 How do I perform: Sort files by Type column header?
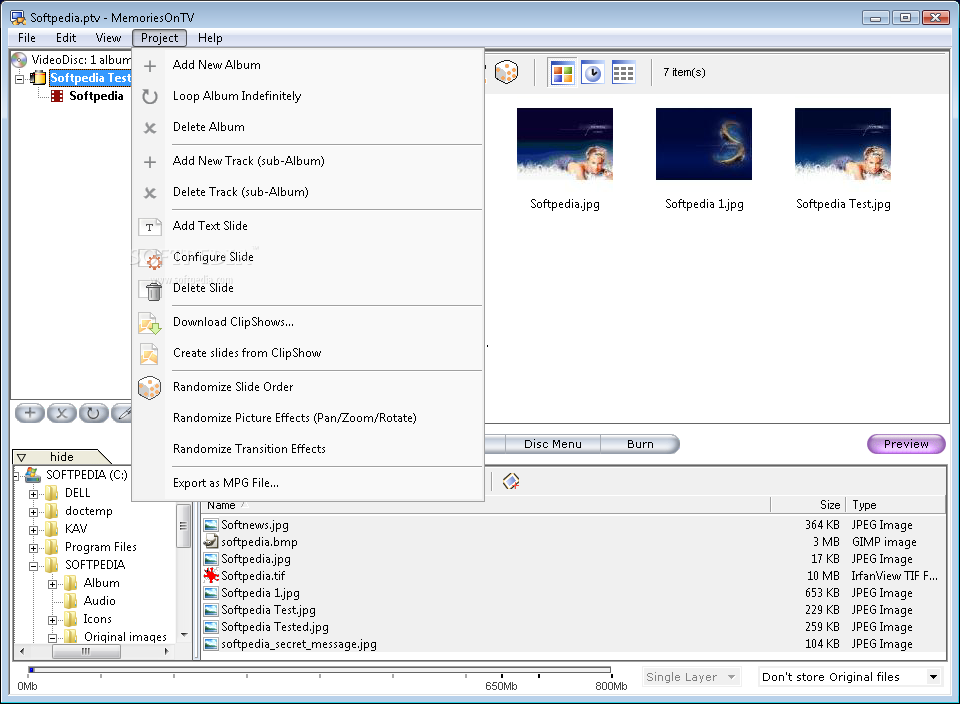tap(896, 505)
